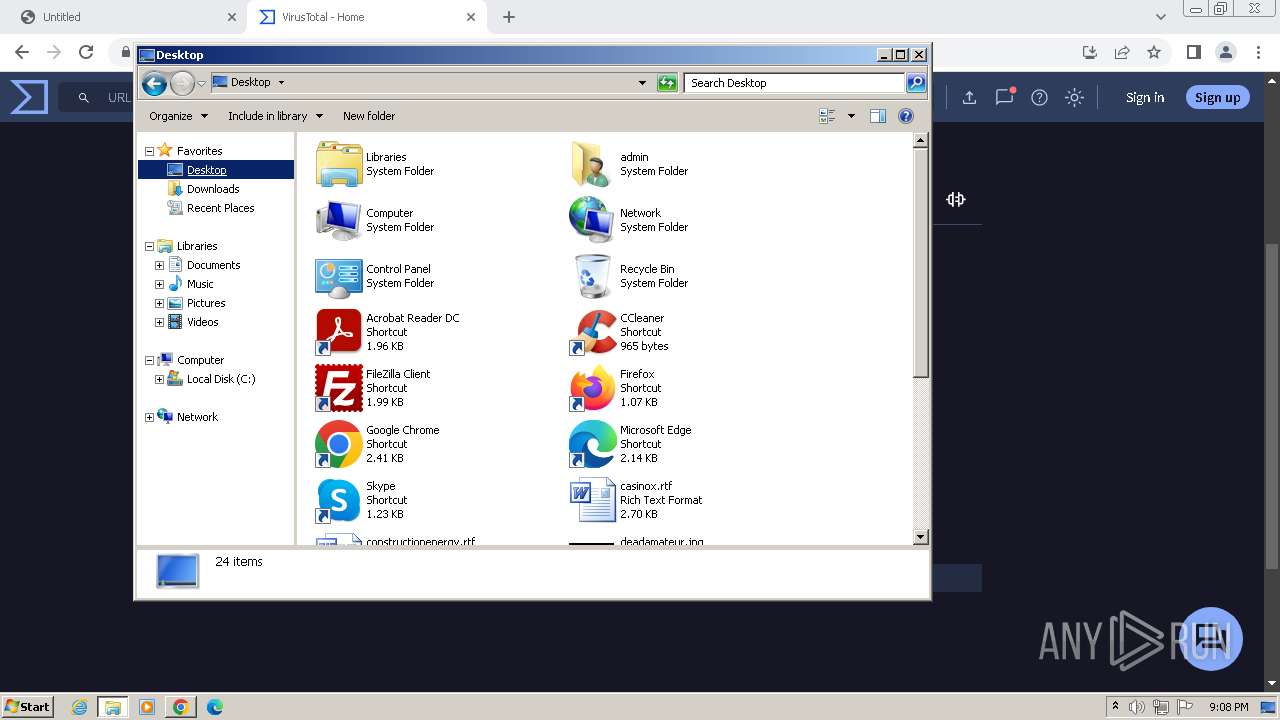Open the Include in library dropdown
The width and height of the screenshot is (1280, 720).
[x=275, y=116]
